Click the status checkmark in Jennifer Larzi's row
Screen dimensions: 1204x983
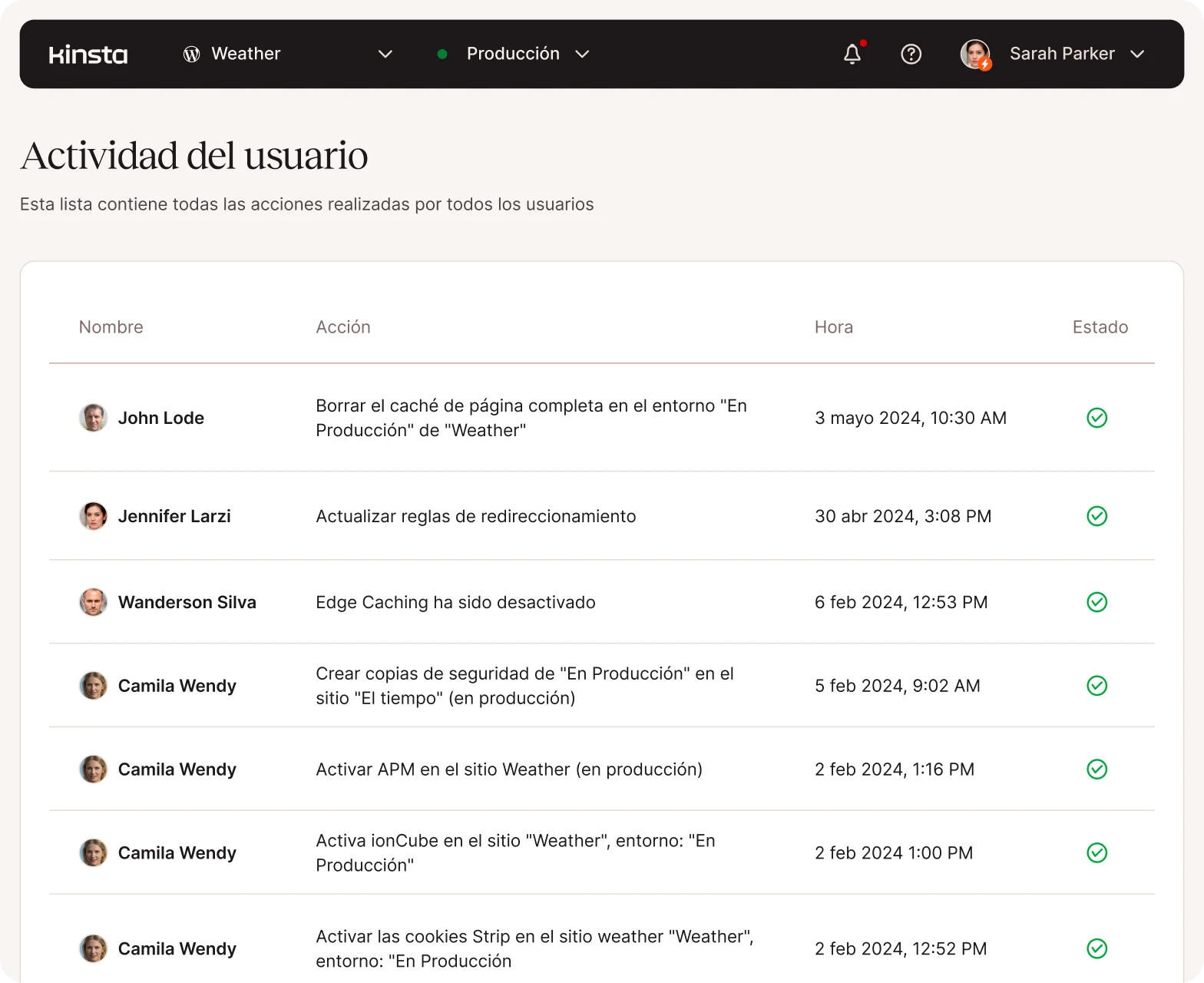click(x=1096, y=516)
